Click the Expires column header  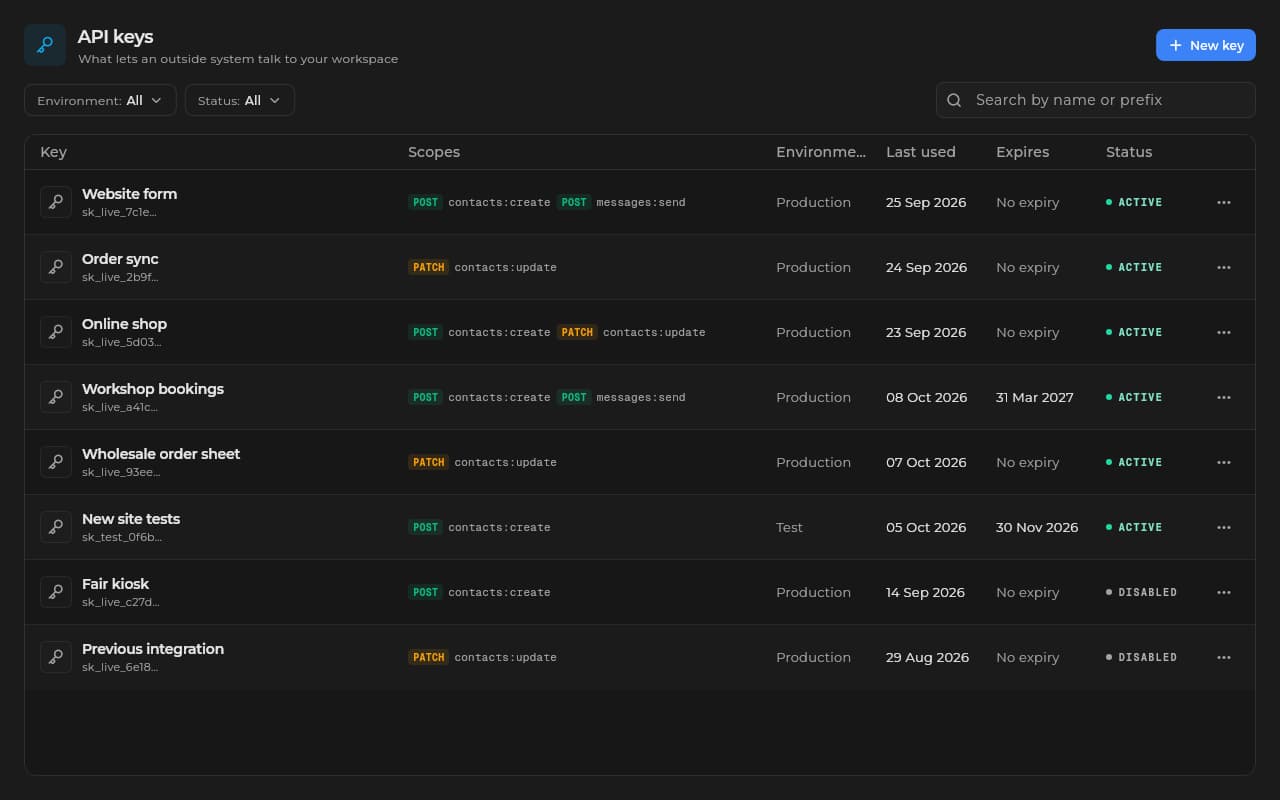1023,152
